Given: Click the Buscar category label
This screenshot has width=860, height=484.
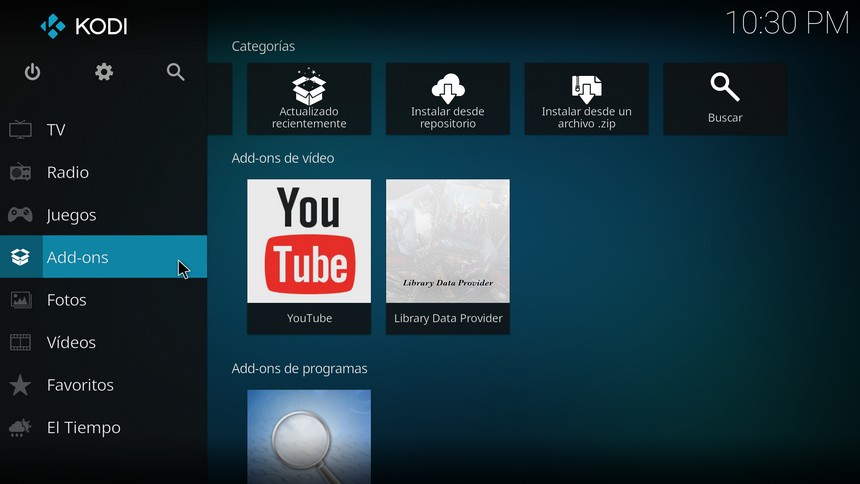Looking at the screenshot, I should (725, 117).
